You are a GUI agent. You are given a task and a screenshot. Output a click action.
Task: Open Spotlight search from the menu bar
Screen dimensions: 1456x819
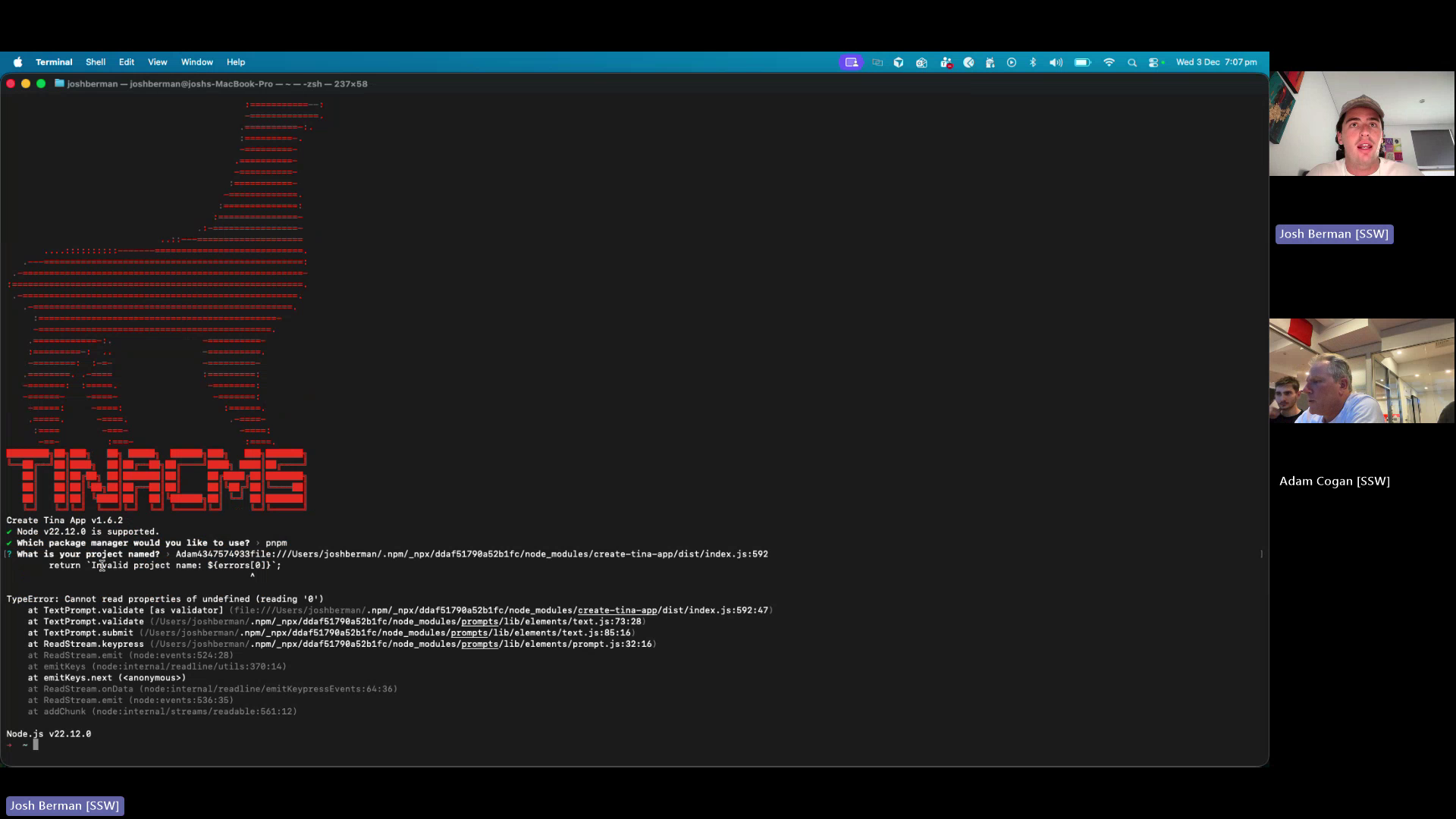(1131, 62)
